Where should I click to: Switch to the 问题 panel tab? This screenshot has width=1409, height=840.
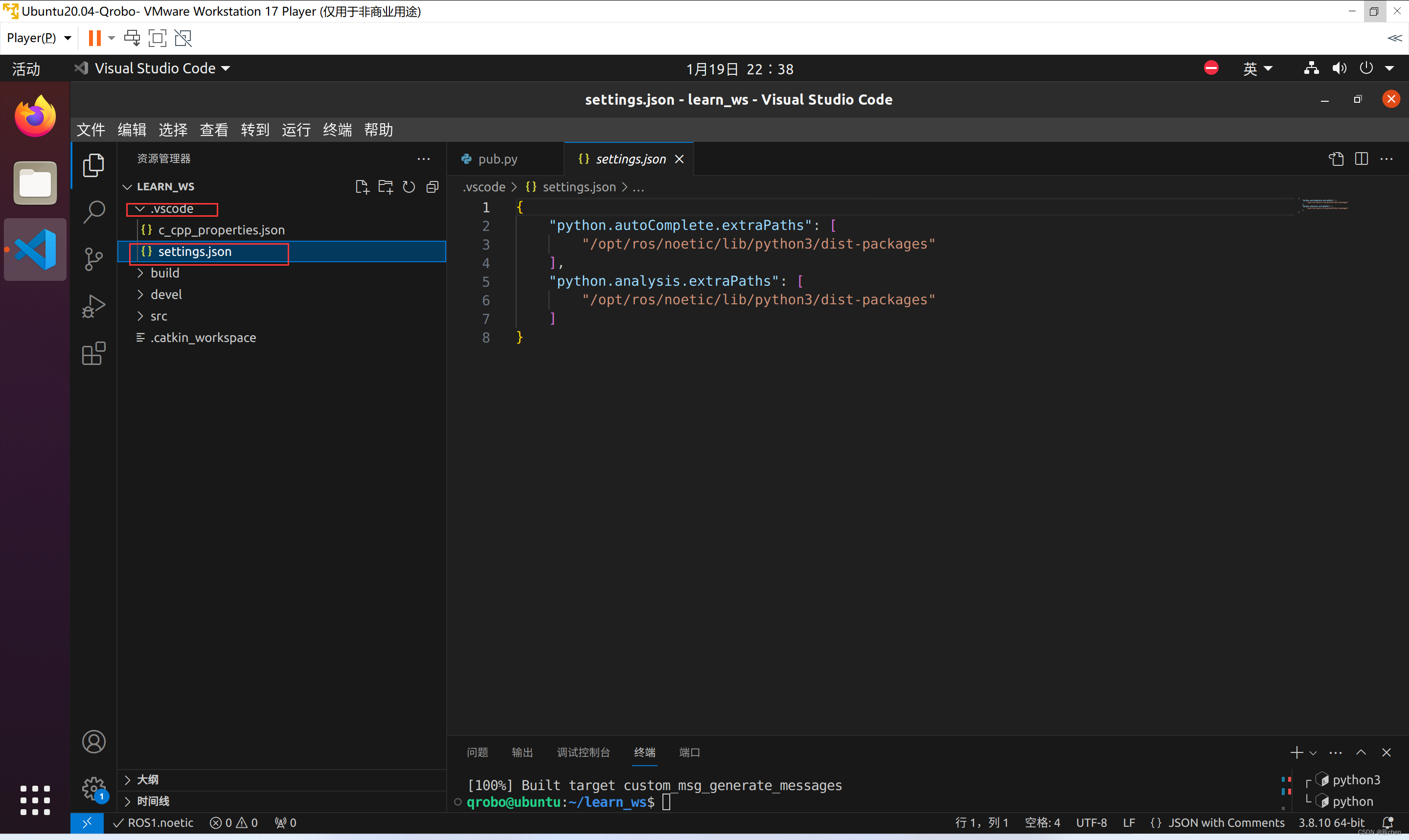(477, 752)
